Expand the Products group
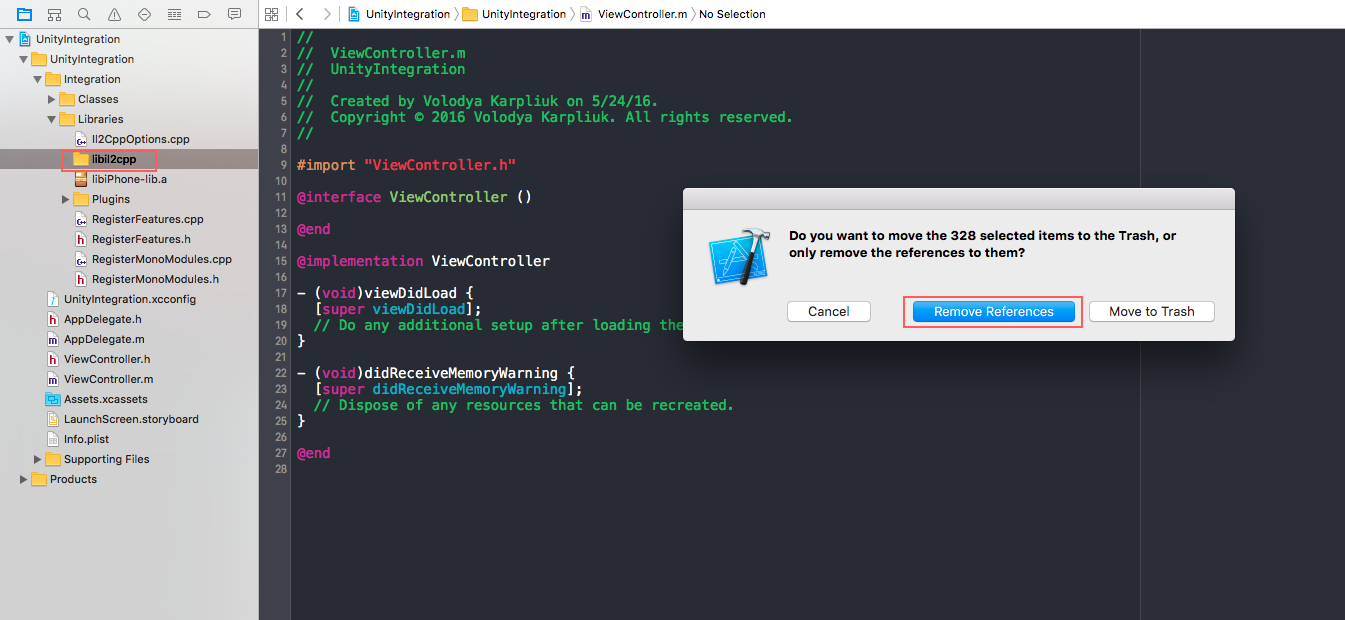 [x=24, y=479]
